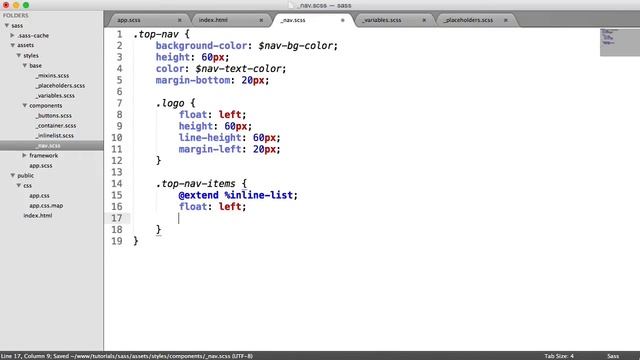The width and height of the screenshot is (640, 360).
Task: Close the index.html tab
Action: (x=261, y=20)
